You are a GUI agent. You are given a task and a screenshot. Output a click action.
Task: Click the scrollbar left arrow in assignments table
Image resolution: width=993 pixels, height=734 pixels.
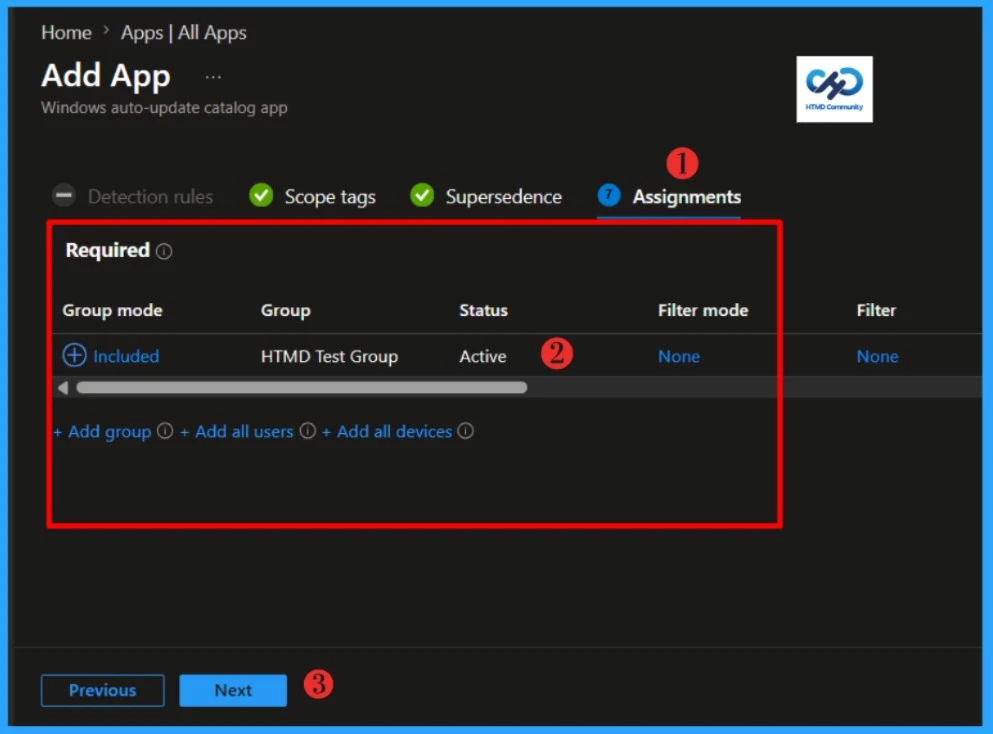click(x=63, y=388)
